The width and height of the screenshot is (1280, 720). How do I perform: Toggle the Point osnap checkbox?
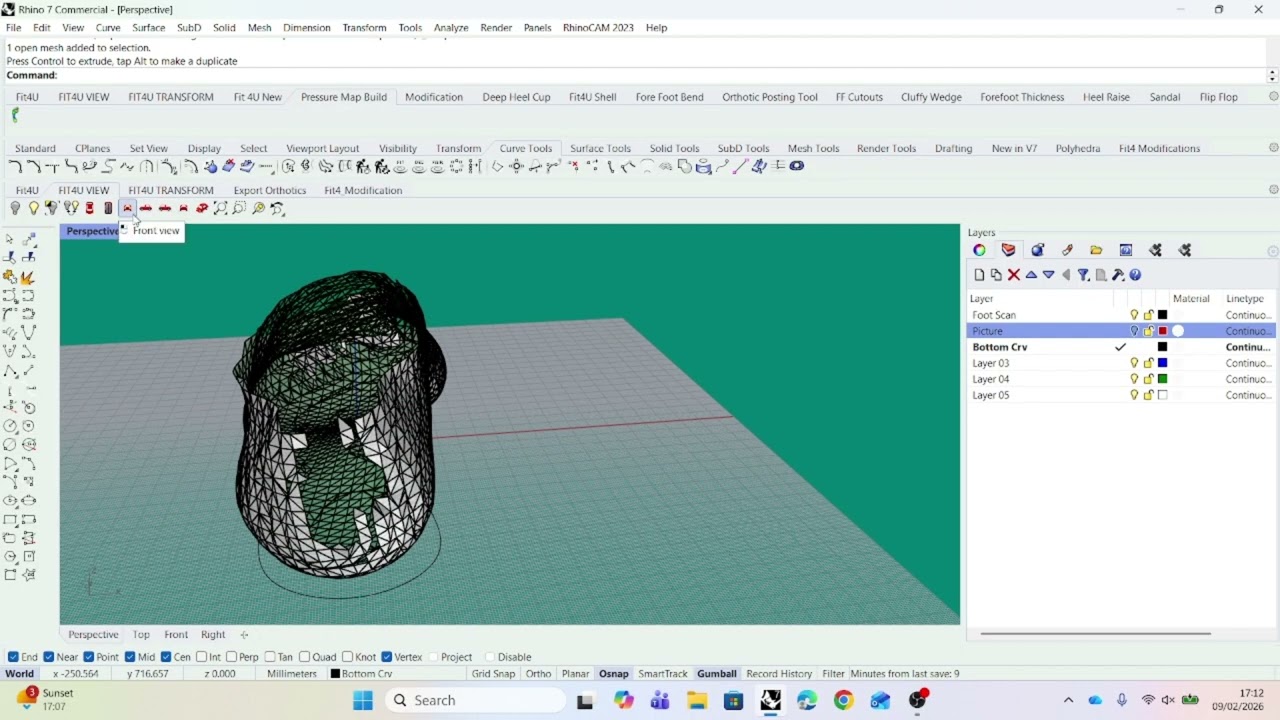tap(89, 657)
